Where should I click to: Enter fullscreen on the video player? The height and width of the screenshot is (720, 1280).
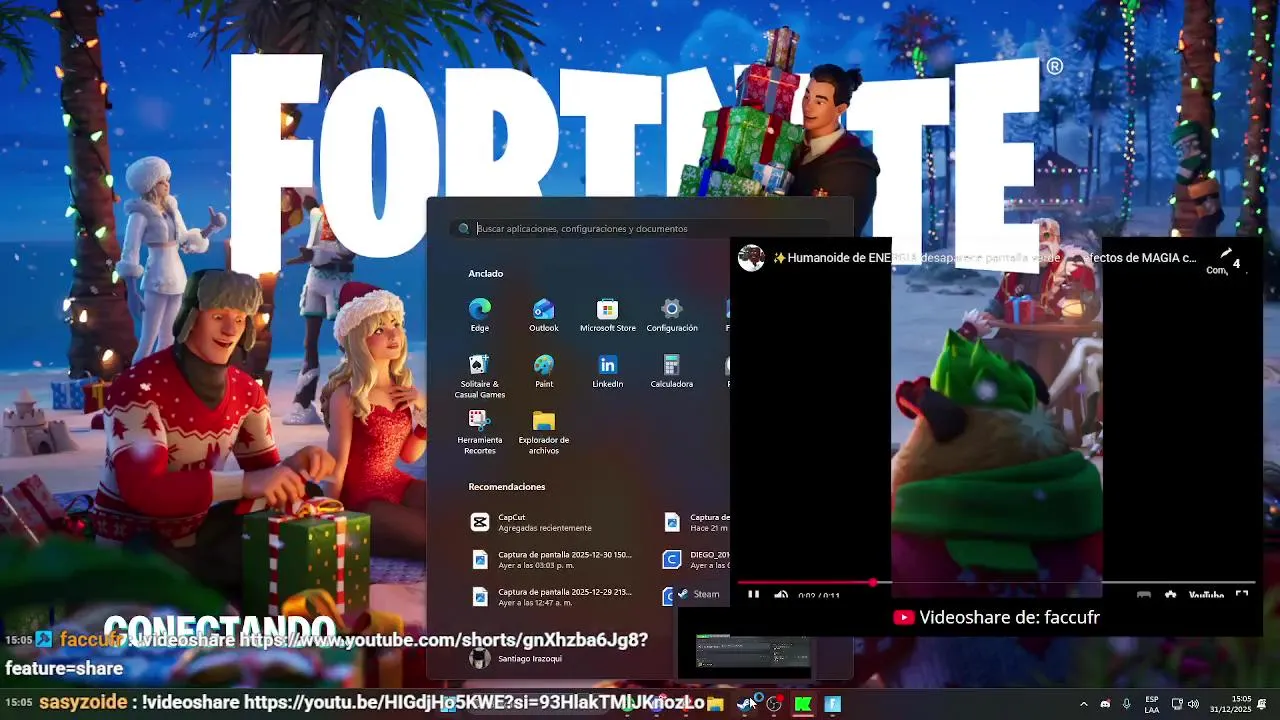[1242, 596]
